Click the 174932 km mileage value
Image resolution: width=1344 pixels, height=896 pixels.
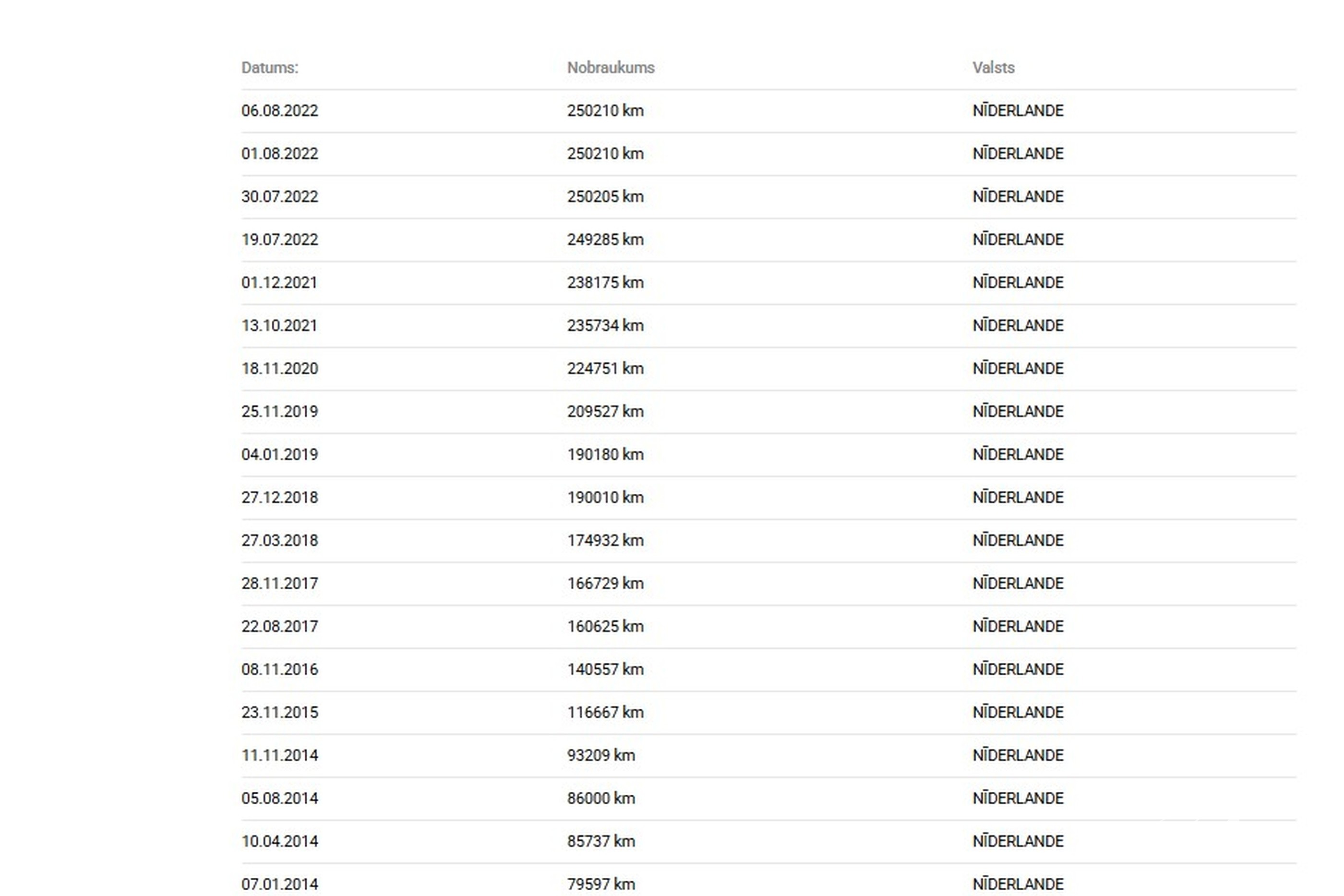coord(605,540)
